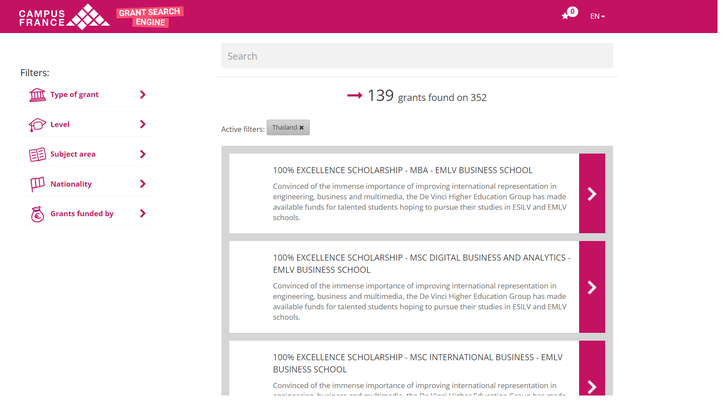Open the Grant Search Engine badge
Screen dimensions: 724x402
(x=150, y=17)
